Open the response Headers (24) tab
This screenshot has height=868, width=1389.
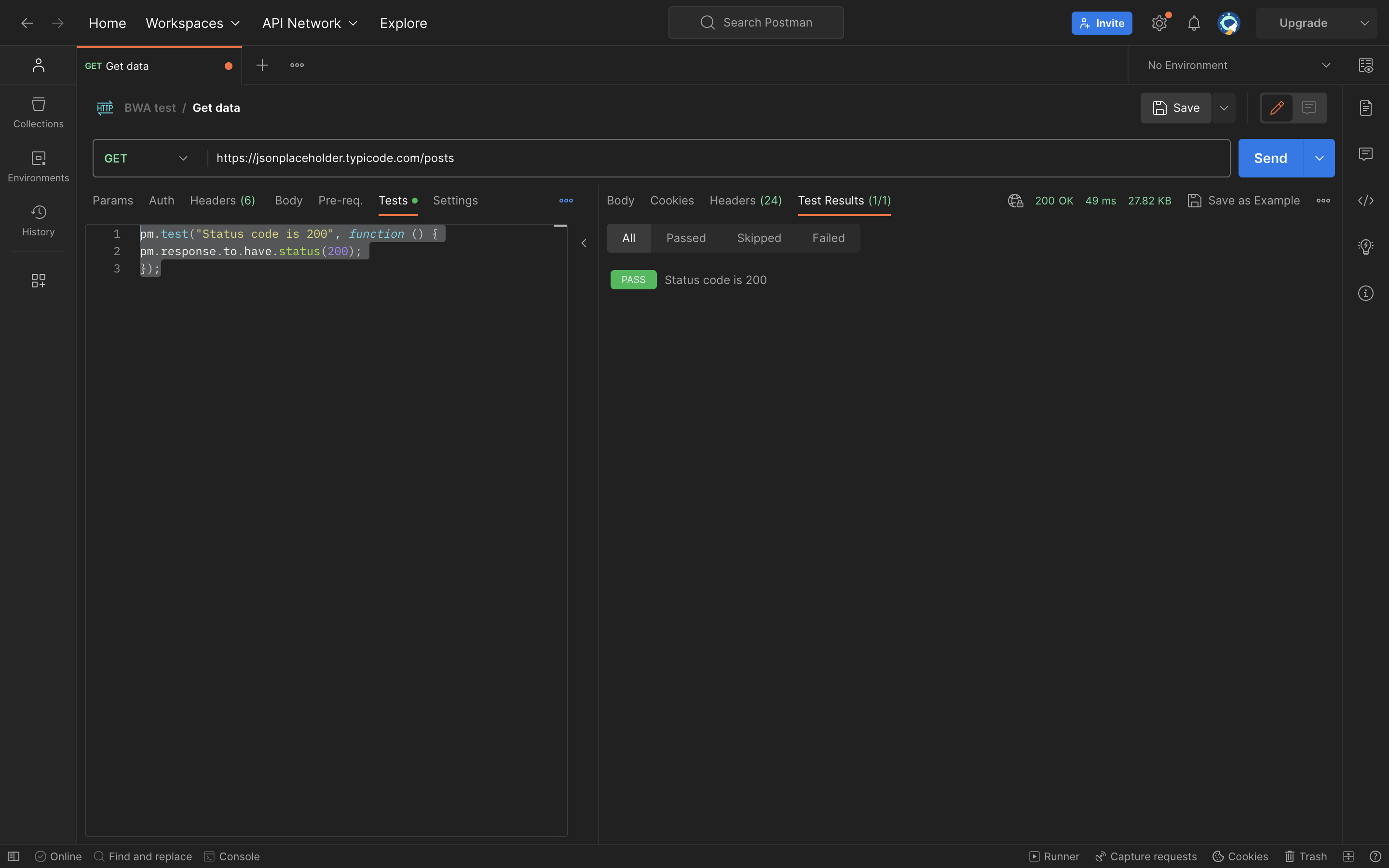pyautogui.click(x=746, y=200)
